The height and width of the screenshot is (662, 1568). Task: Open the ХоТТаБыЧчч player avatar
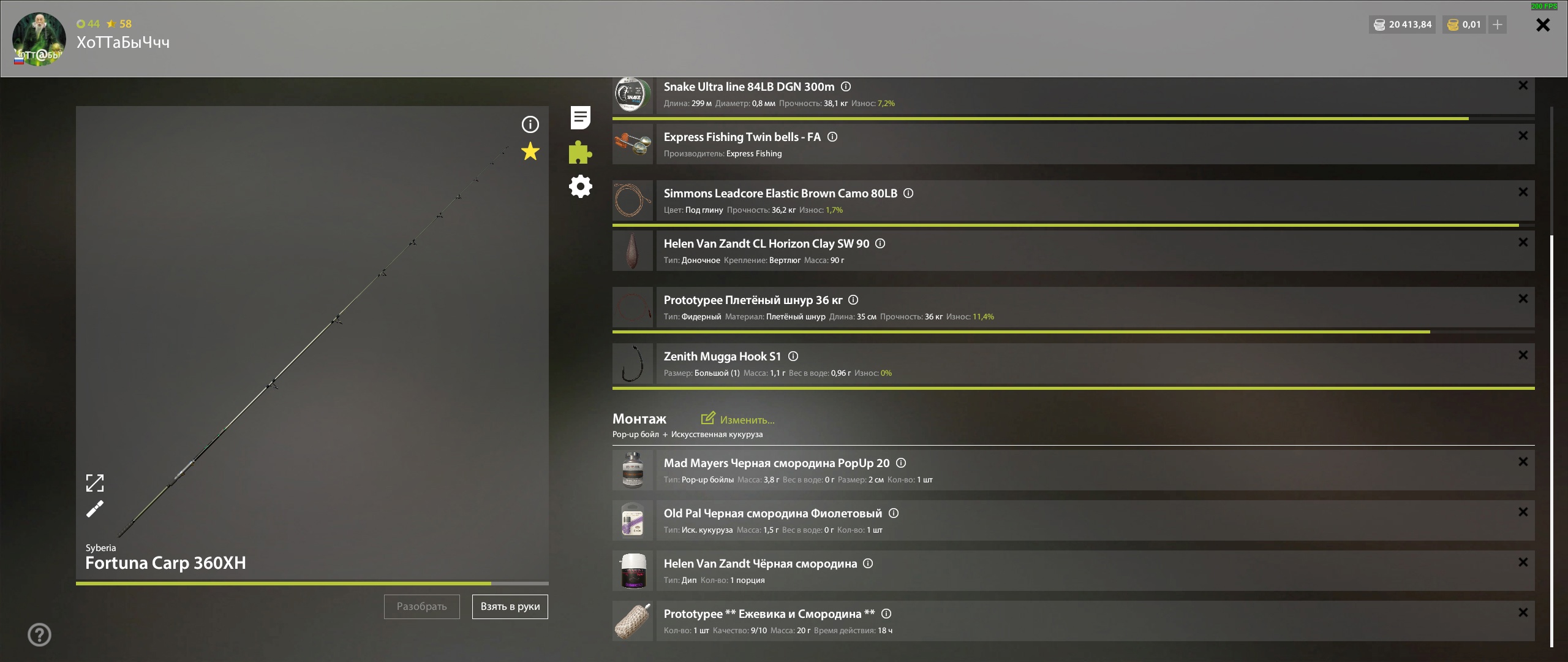(x=39, y=39)
